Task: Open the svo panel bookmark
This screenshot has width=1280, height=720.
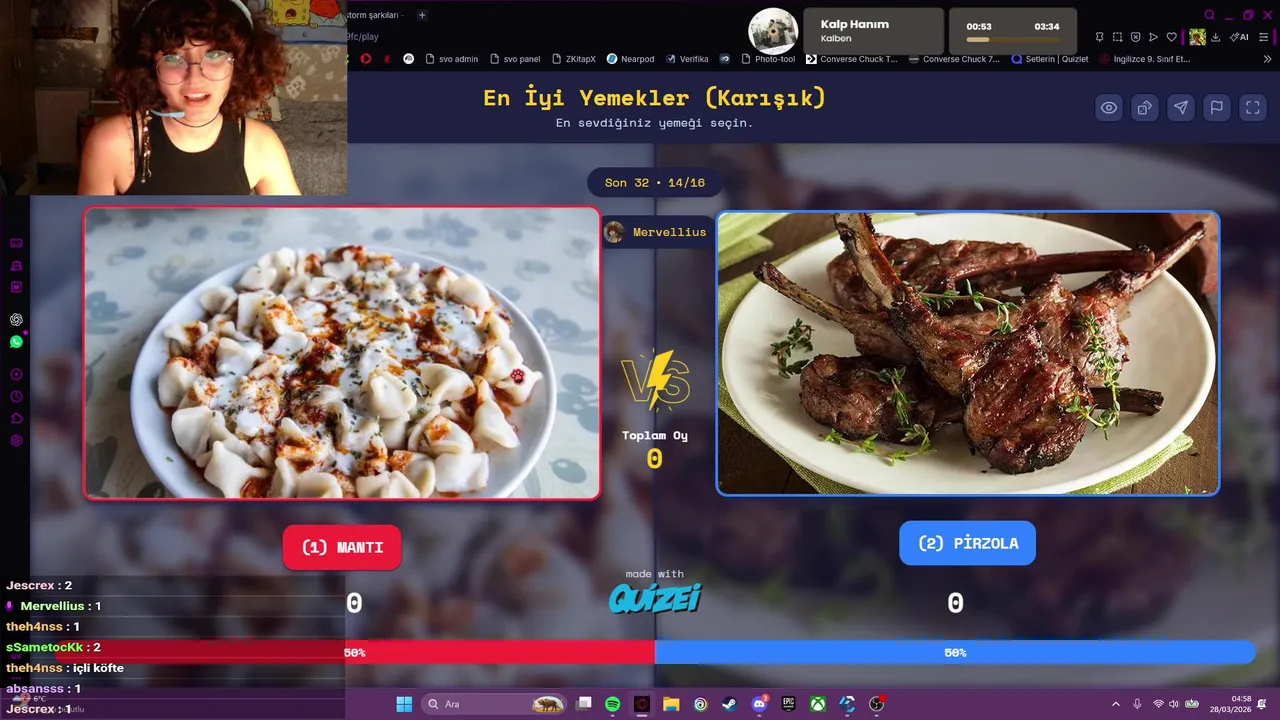Action: tap(514, 59)
